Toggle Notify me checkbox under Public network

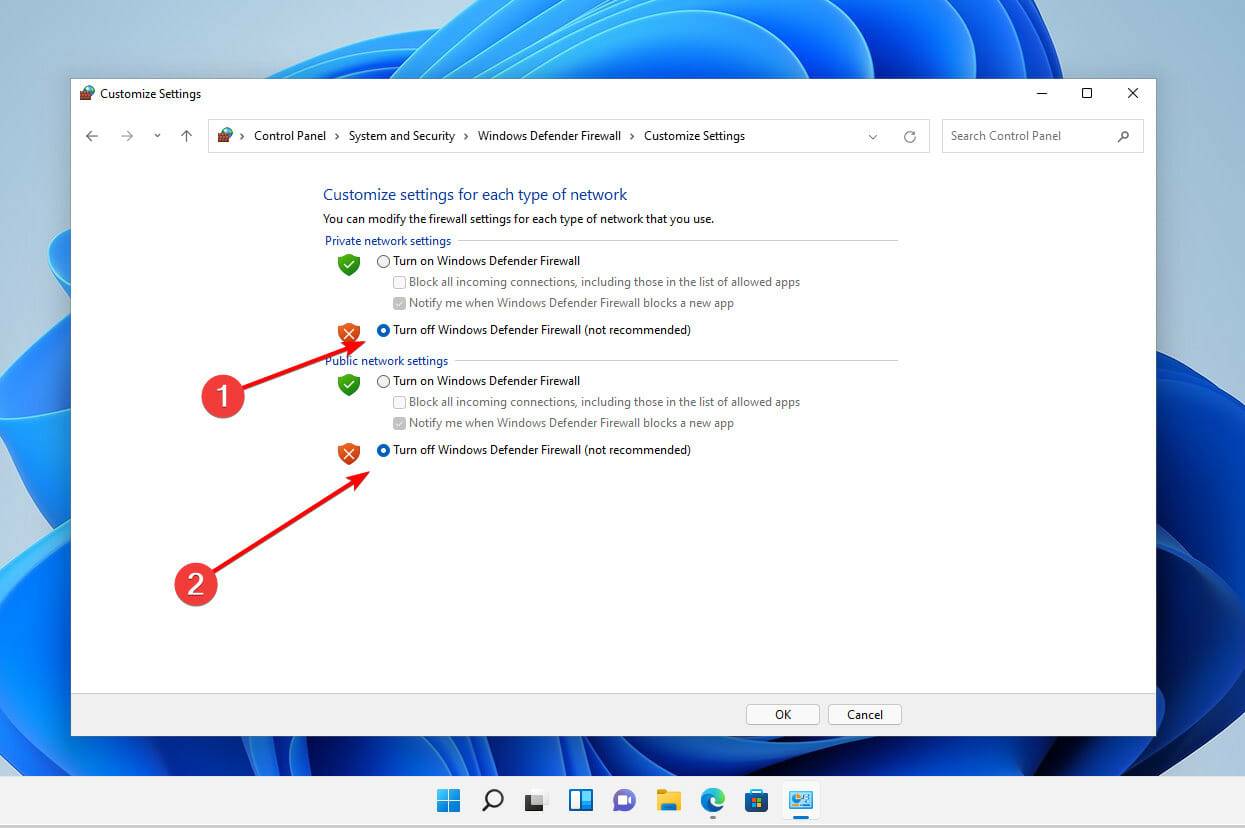(x=400, y=424)
